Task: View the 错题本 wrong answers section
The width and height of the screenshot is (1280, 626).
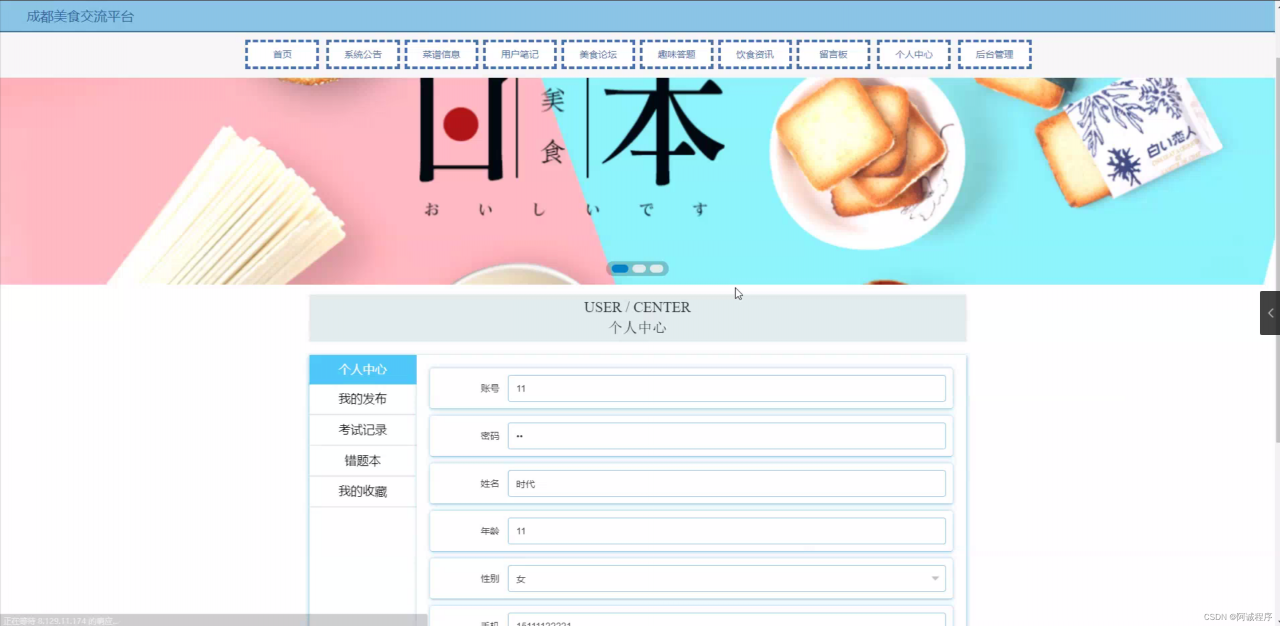Action: [x=362, y=460]
